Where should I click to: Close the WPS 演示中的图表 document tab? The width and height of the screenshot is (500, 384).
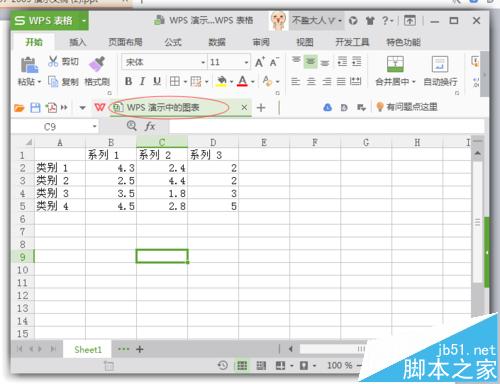pyautogui.click(x=244, y=107)
